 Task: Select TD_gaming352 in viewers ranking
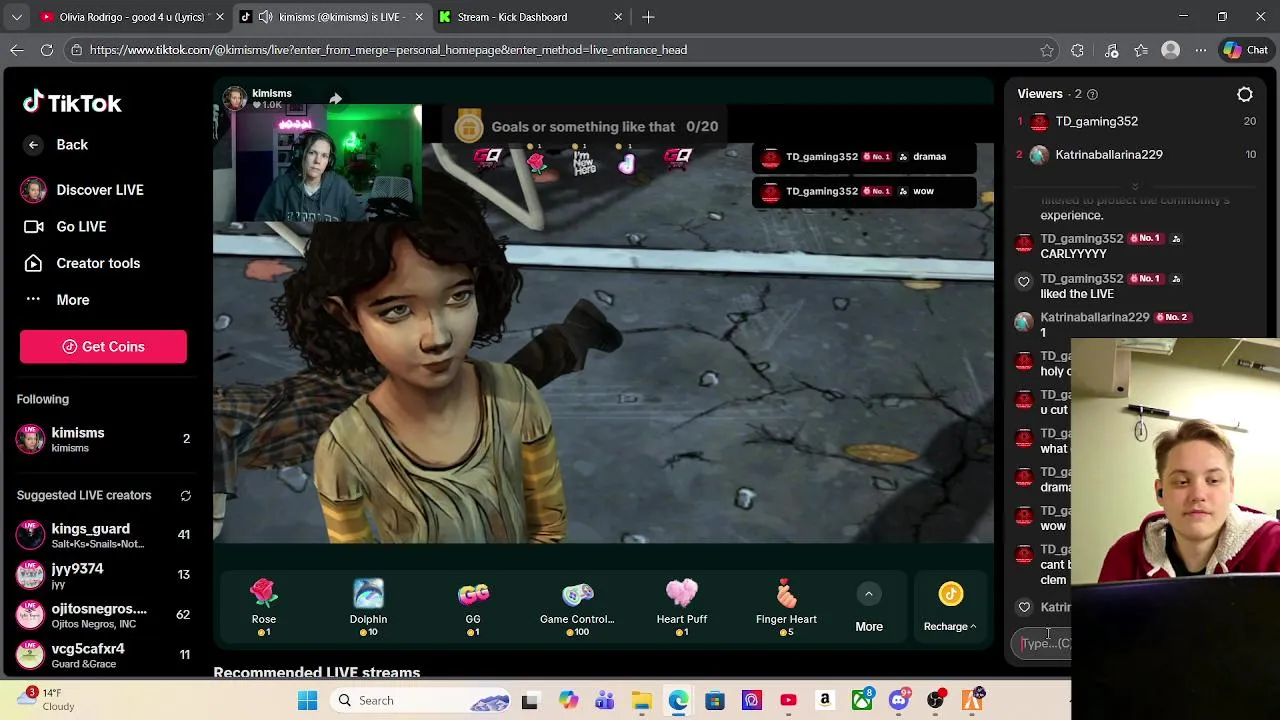tap(1136, 121)
